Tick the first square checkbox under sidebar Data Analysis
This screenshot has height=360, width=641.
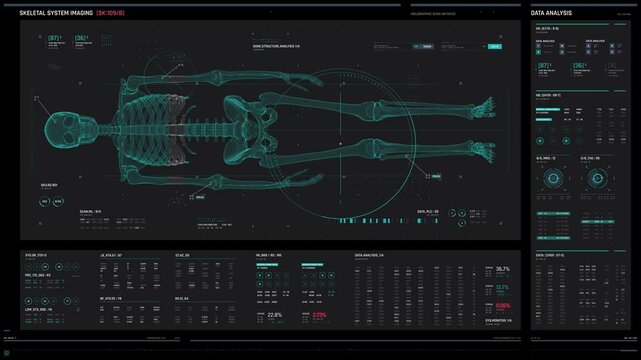538,46
